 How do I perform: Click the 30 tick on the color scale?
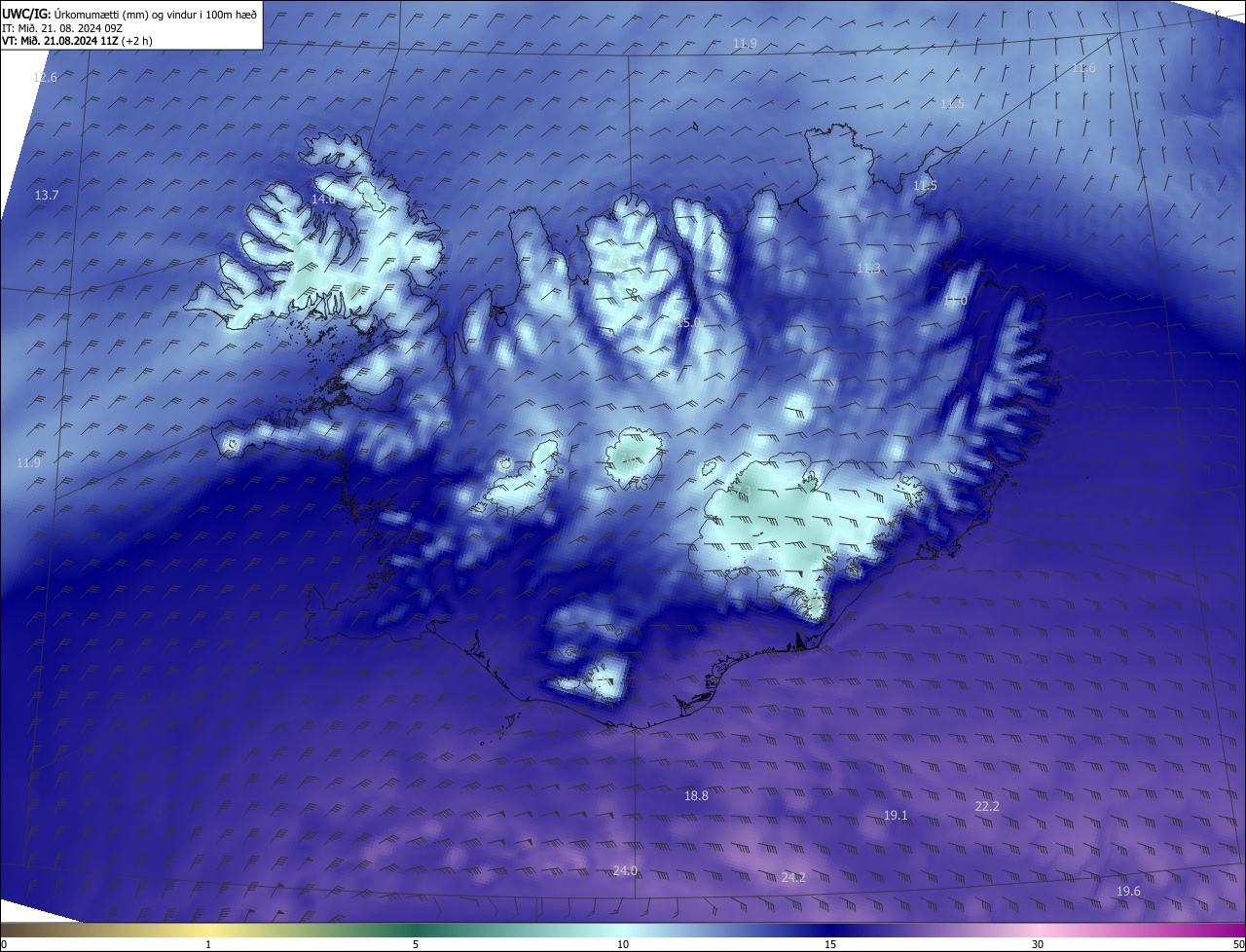pyautogui.click(x=1038, y=944)
